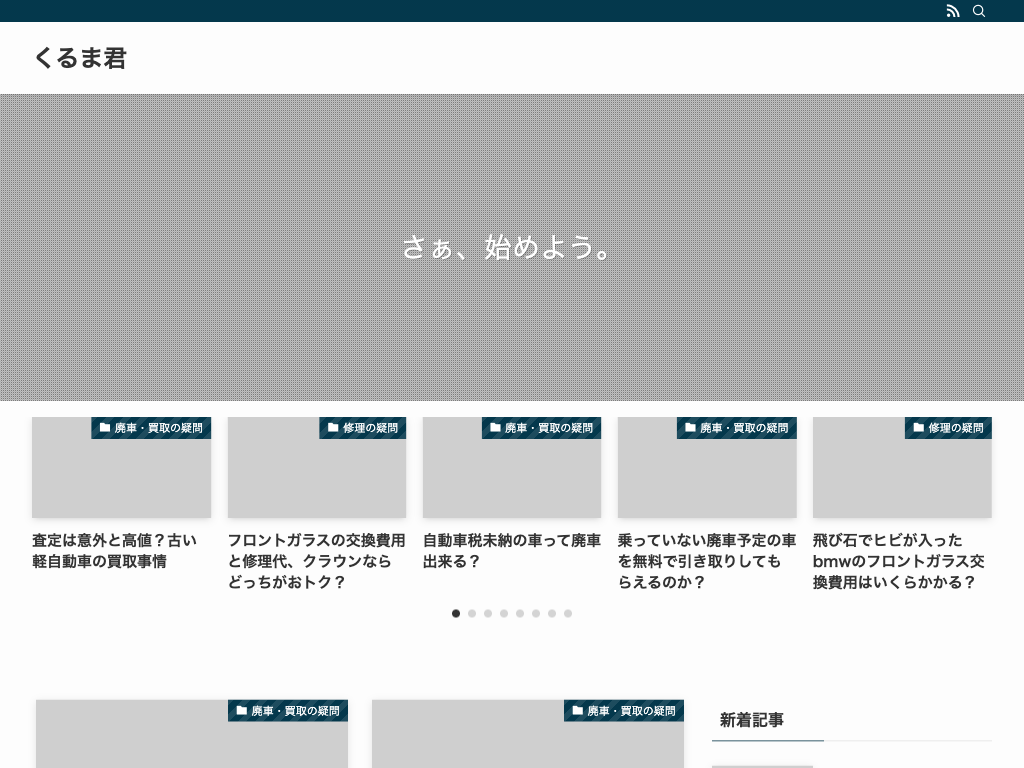Click 廃車・買取の疑問 tag on bottom-left article card
Screen dimensions: 1024x768
tap(287, 711)
